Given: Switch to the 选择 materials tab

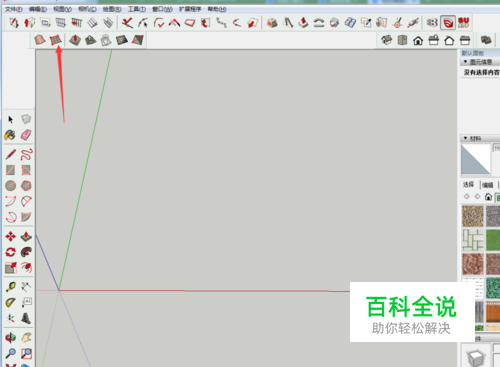Looking at the screenshot, I should tap(468, 185).
